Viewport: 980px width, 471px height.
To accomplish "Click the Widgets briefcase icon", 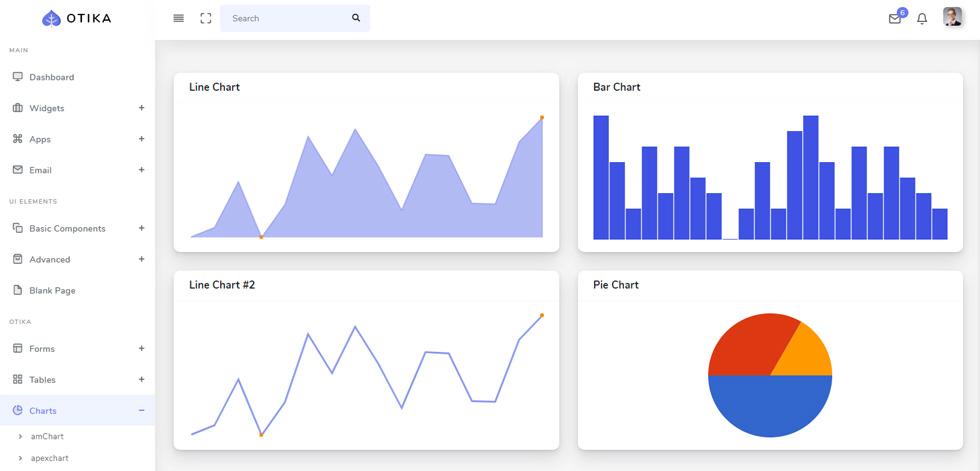I will coord(18,108).
